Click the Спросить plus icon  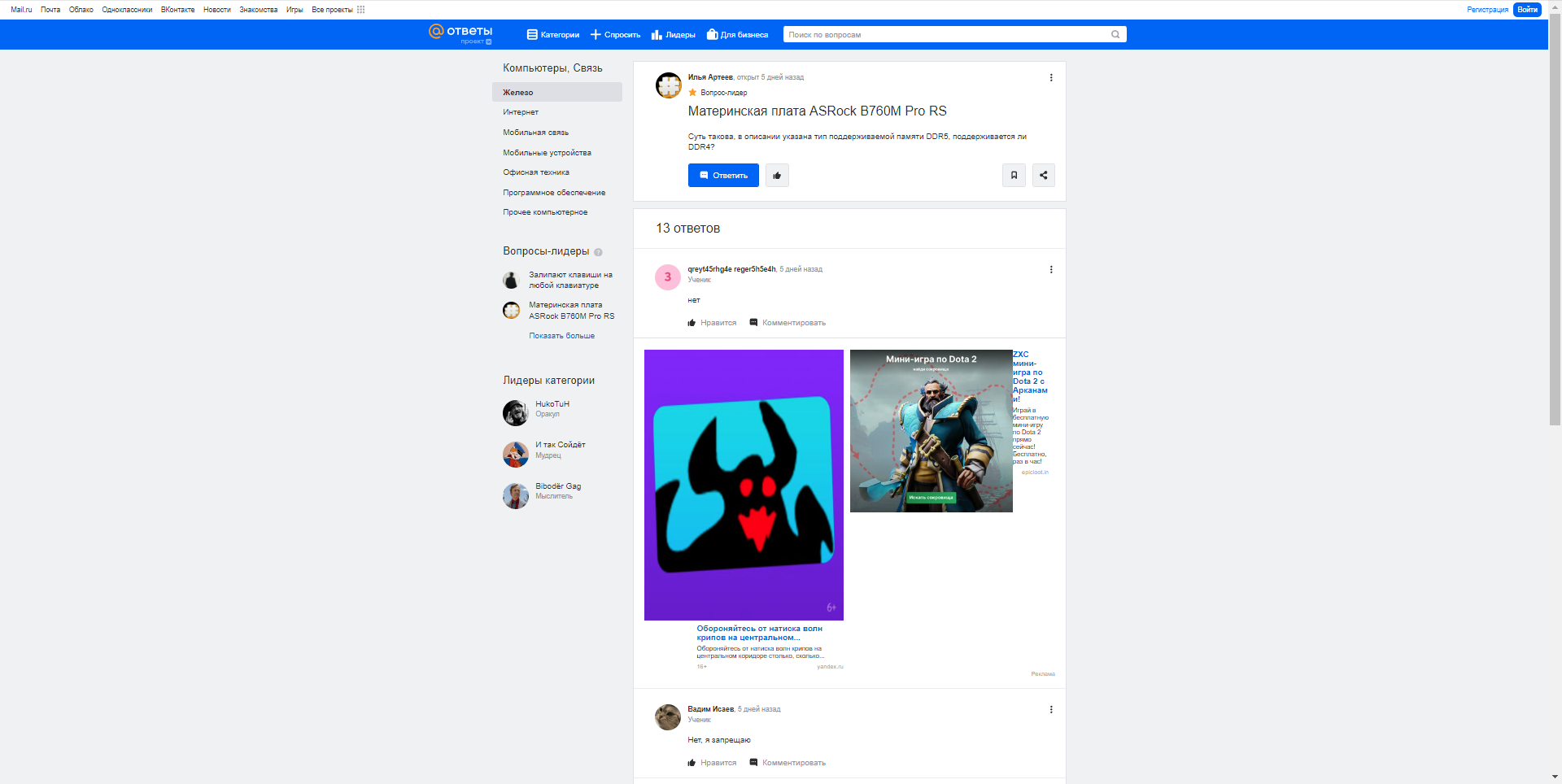point(596,35)
